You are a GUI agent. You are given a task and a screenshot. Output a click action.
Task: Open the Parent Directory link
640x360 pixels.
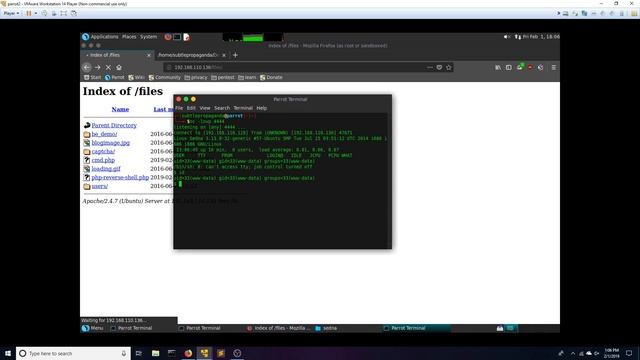[114, 125]
